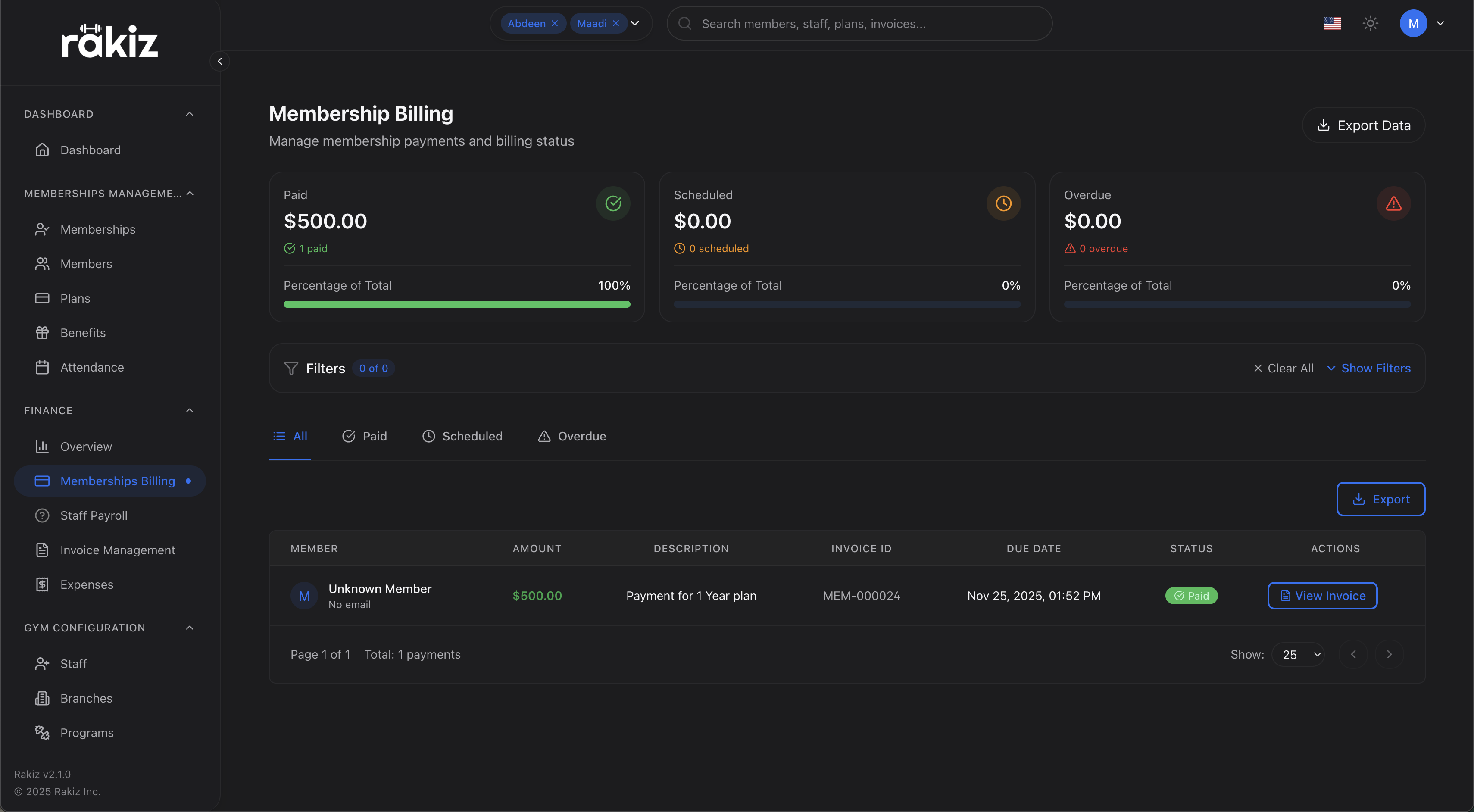Image resolution: width=1474 pixels, height=812 pixels.
Task: Click the Export Data button
Action: coord(1364,125)
